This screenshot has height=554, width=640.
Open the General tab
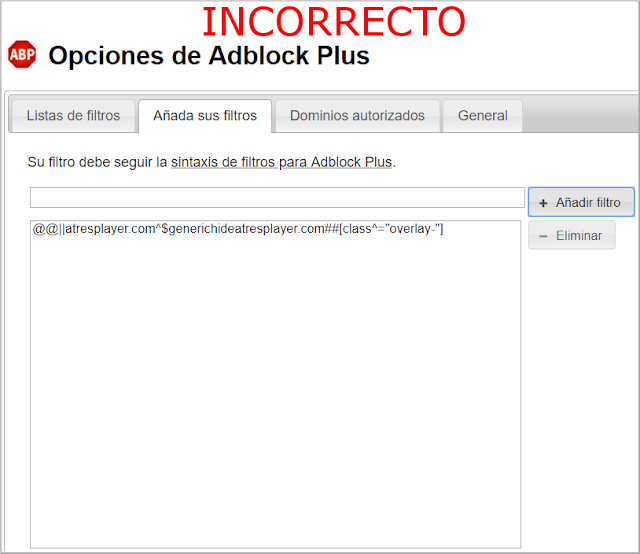tap(482, 116)
